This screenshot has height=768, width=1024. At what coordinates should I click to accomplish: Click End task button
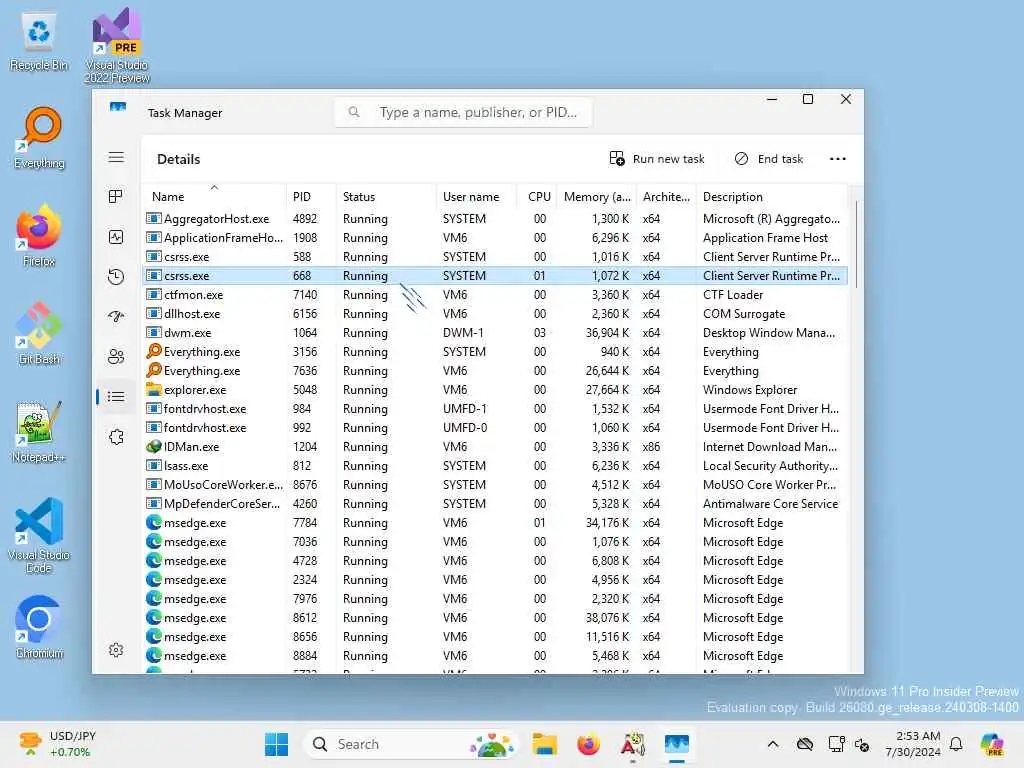tap(769, 159)
